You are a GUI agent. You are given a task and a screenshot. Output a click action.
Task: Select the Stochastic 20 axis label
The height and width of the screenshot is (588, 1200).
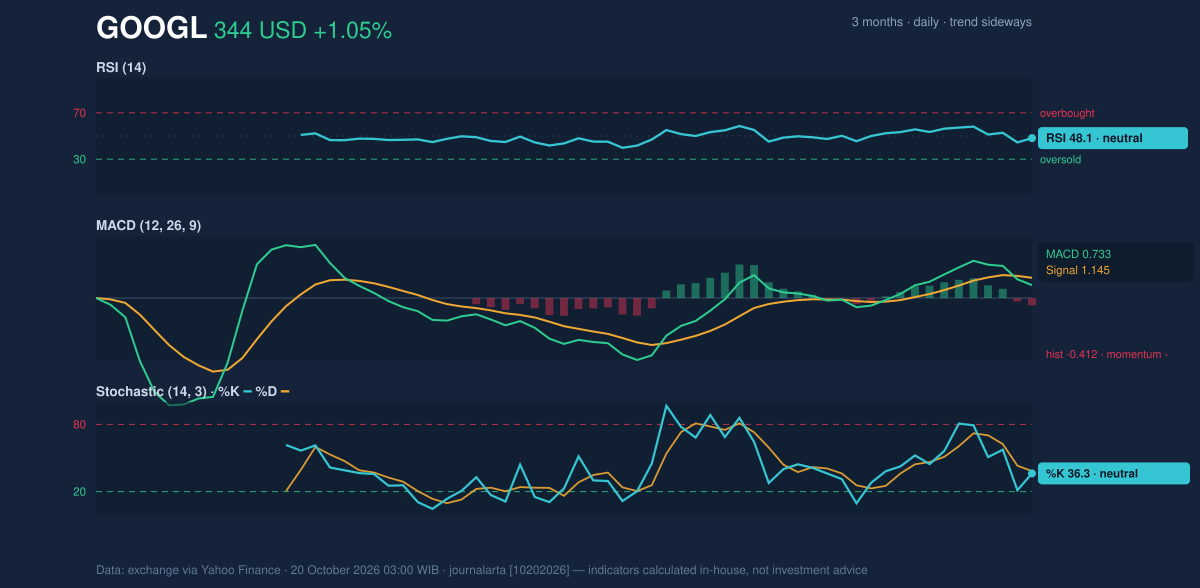click(79, 491)
